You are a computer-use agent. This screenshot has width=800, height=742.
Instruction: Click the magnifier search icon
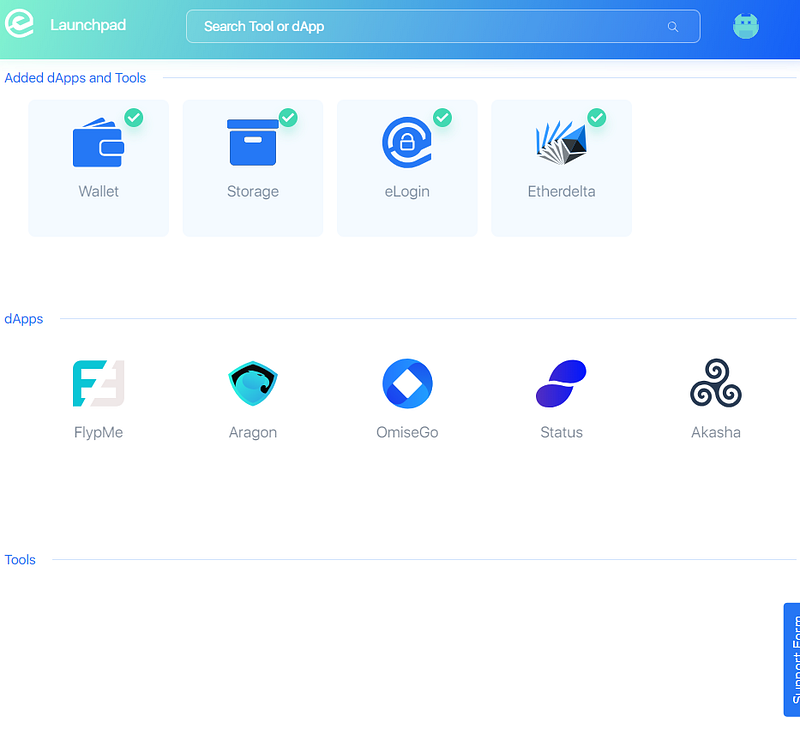tap(673, 27)
